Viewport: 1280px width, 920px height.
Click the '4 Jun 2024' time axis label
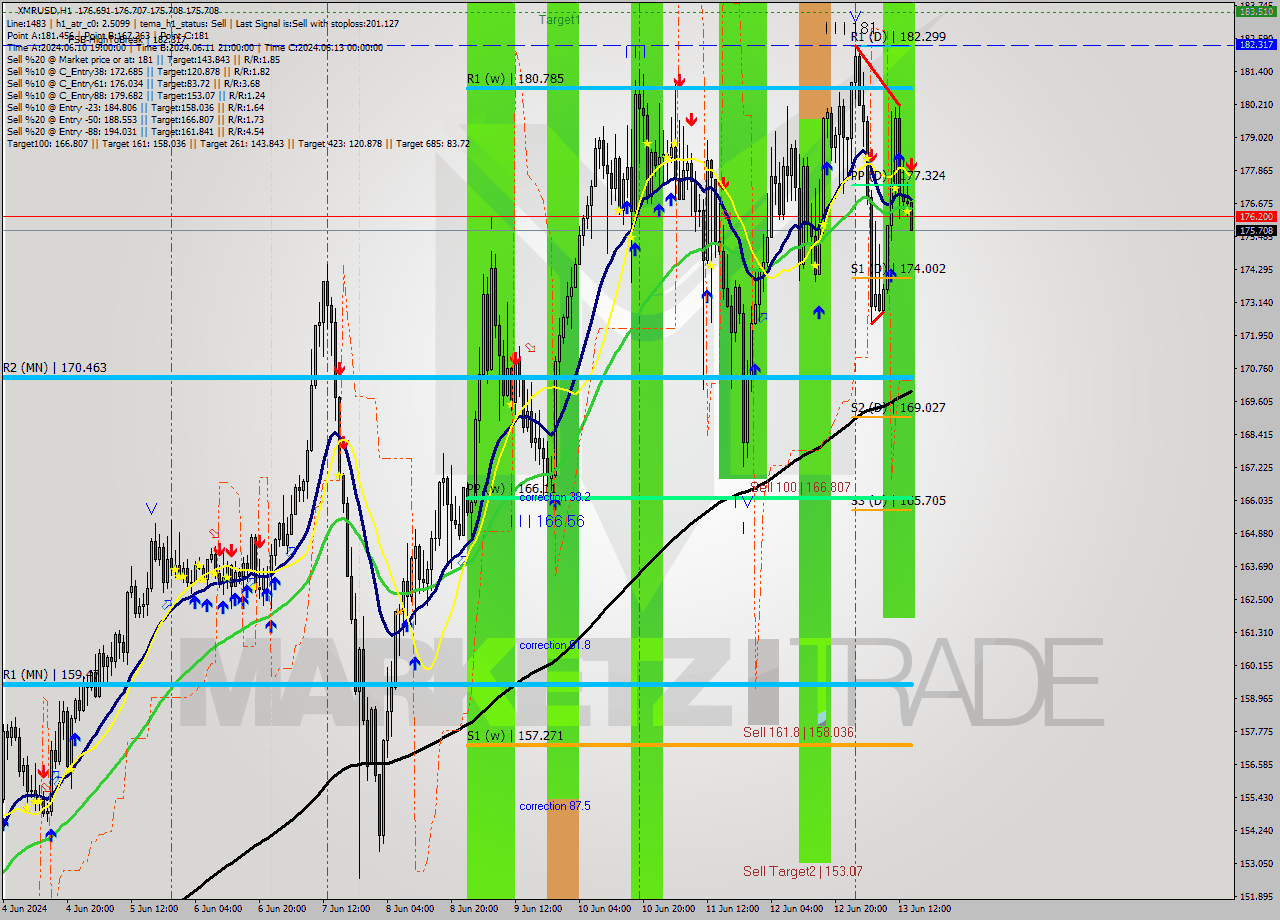[x=24, y=910]
